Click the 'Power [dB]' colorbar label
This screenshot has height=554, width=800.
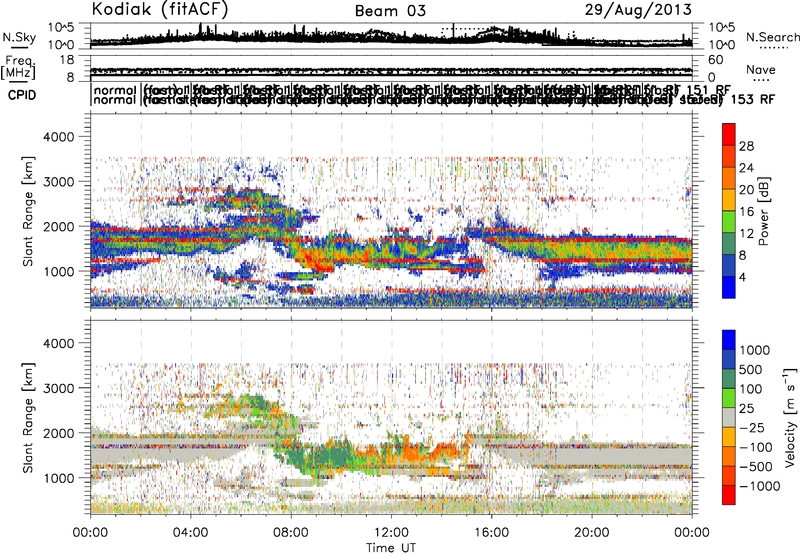tap(763, 211)
